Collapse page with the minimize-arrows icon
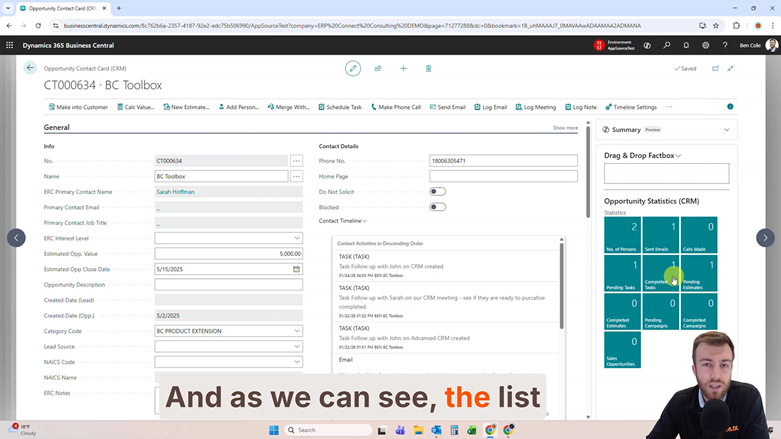This screenshot has height=439, width=781. point(731,68)
